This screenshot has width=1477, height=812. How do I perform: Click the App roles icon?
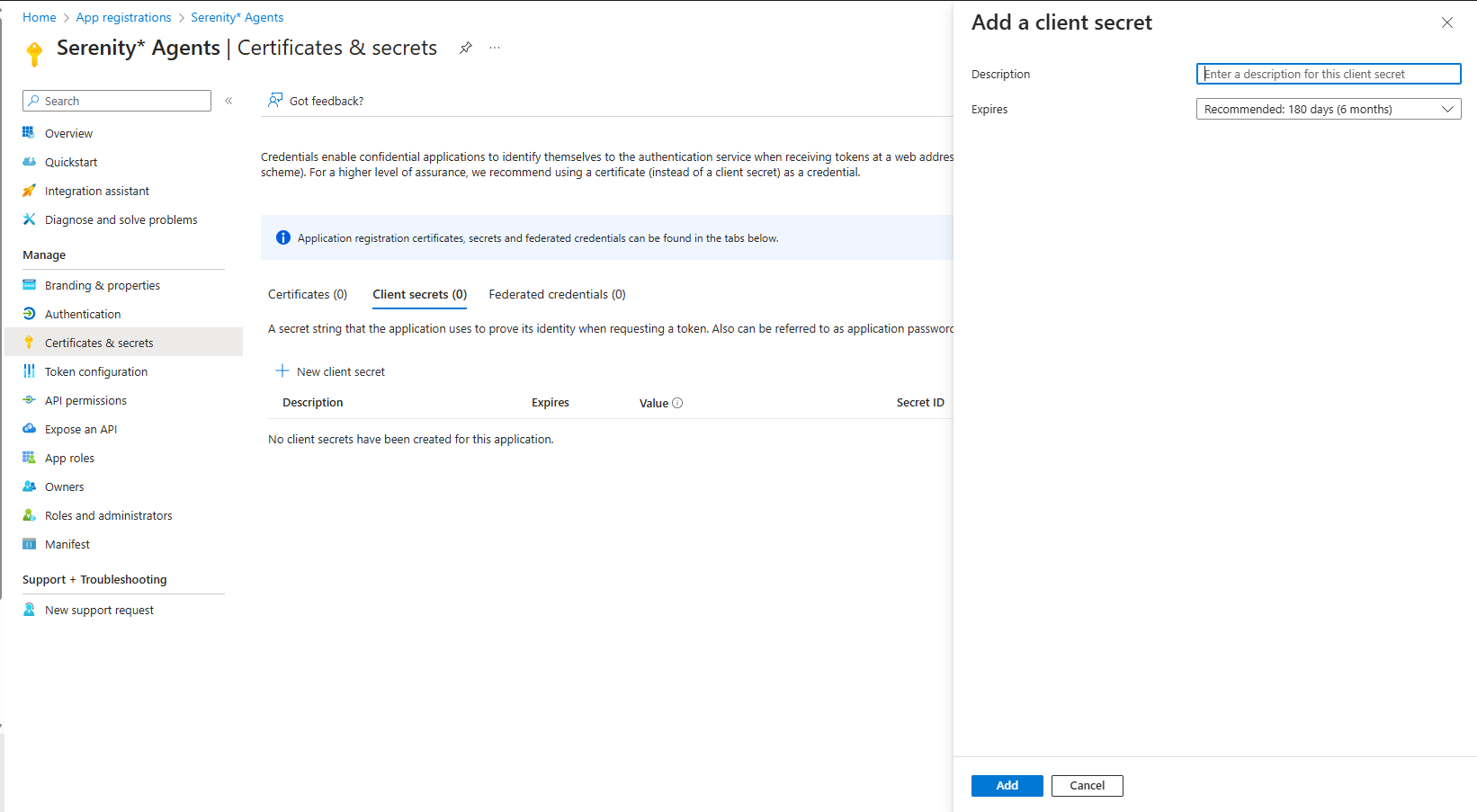[29, 458]
